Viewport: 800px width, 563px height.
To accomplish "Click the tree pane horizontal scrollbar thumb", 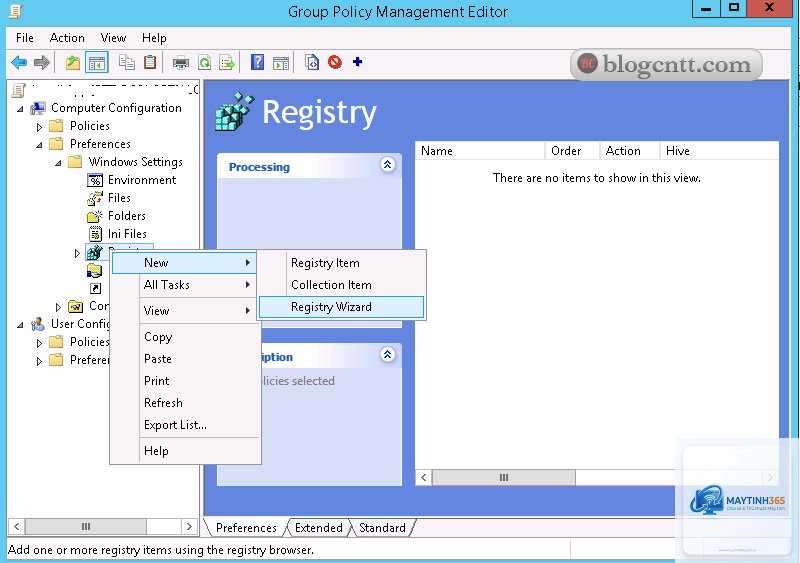I will [x=86, y=526].
